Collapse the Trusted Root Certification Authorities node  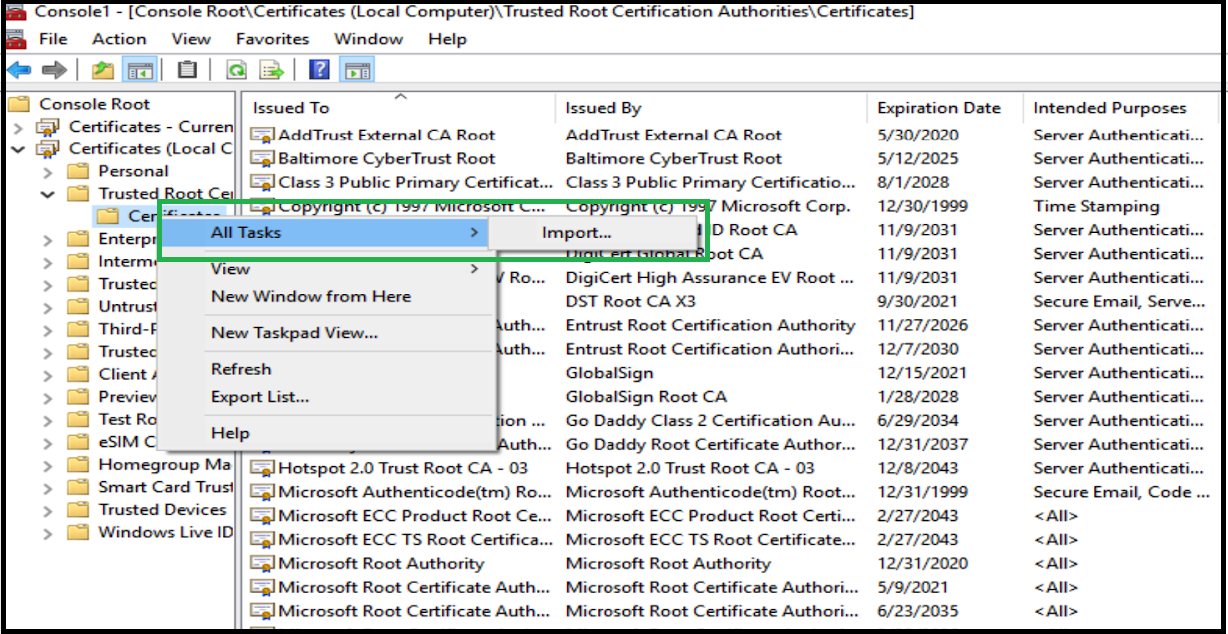click(x=48, y=194)
